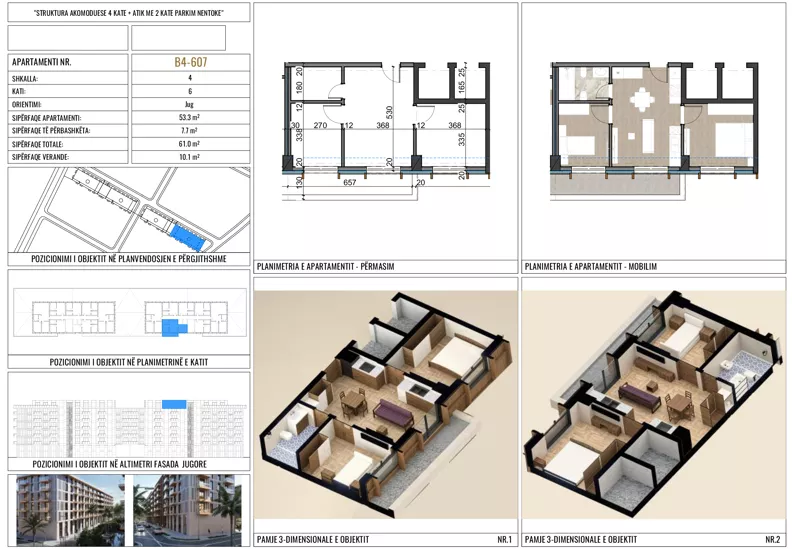Click dimension 335 on measured plan

coord(461,139)
